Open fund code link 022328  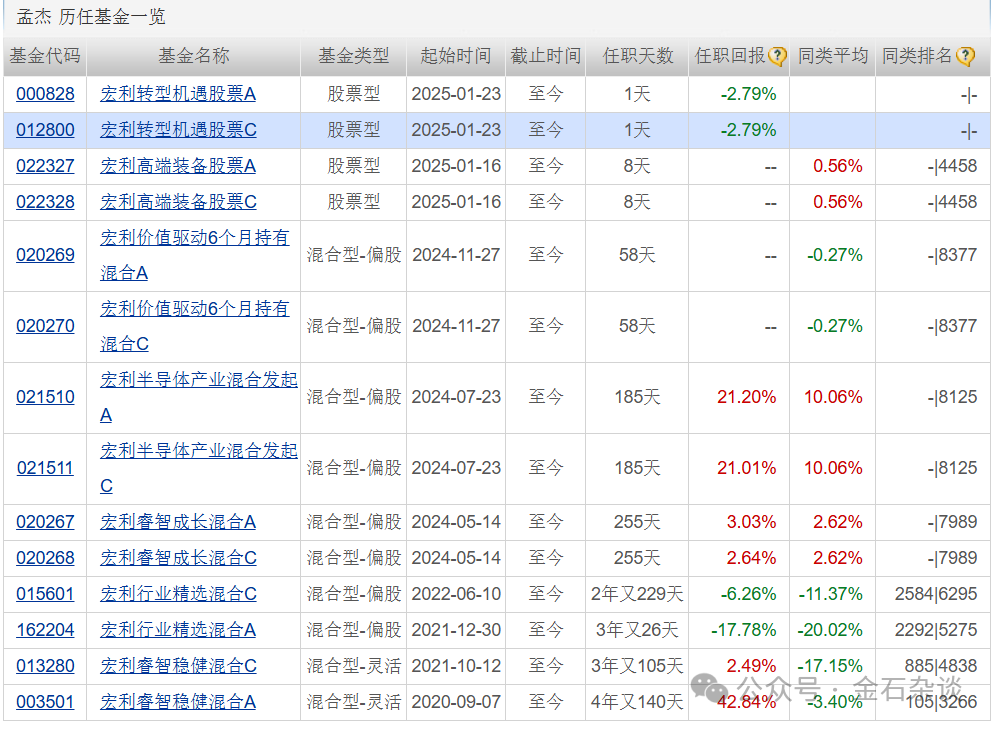coord(45,203)
